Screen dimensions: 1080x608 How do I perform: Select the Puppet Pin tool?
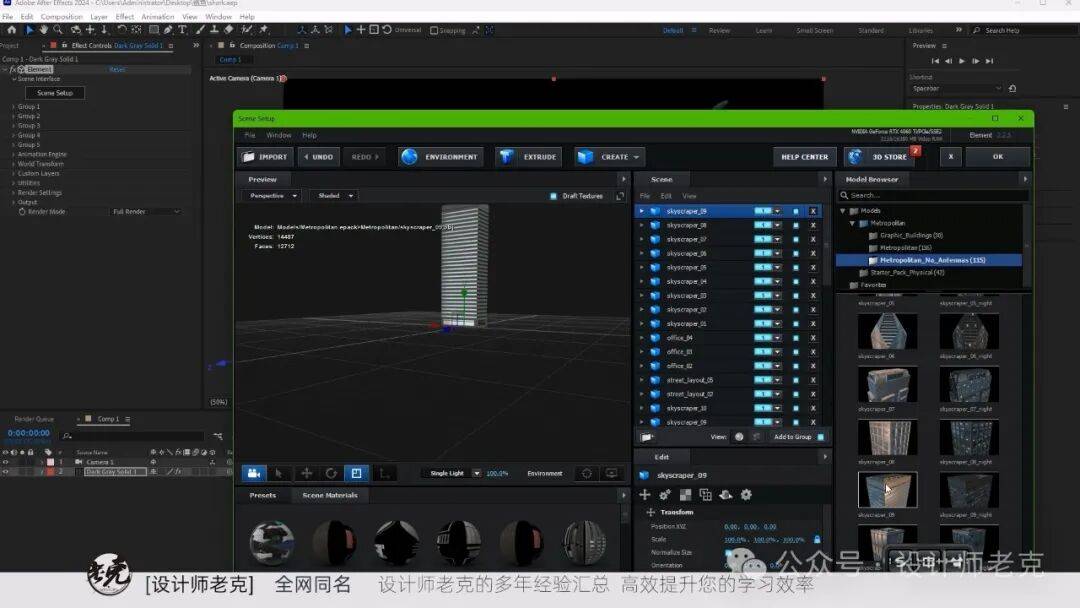click(x=263, y=30)
